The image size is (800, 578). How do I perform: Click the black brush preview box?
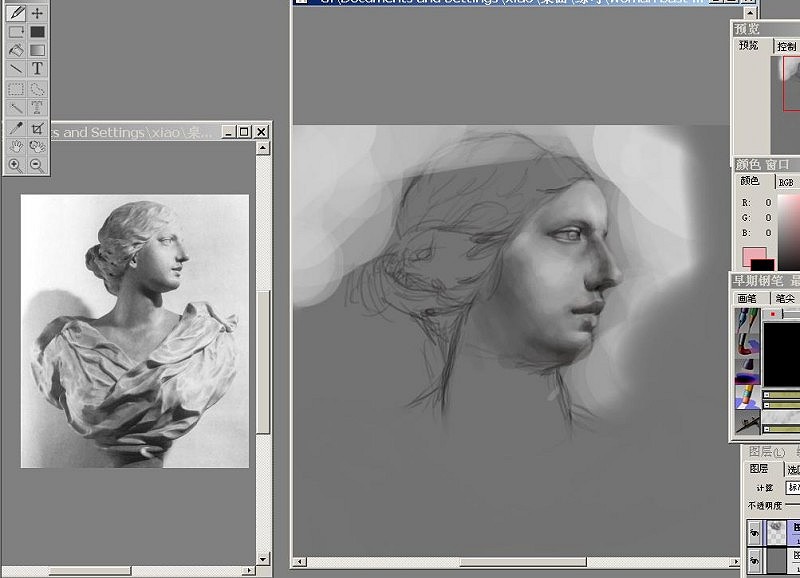782,354
